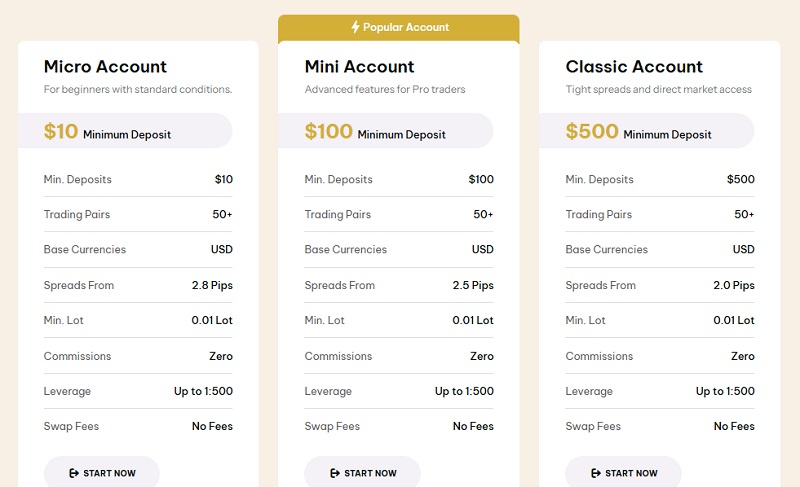The width and height of the screenshot is (800, 487).
Task: Click Micro Account's Leverage Up to 1:500 row
Action: tap(138, 391)
